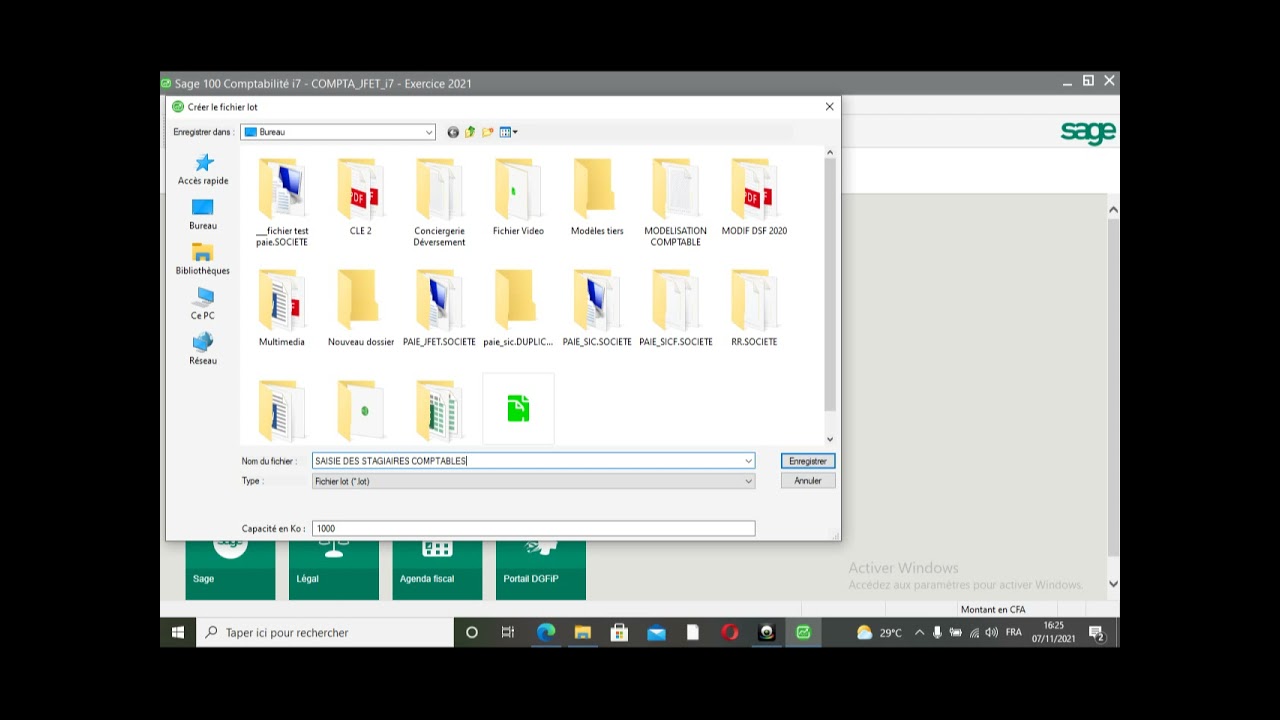This screenshot has width=1280, height=720.
Task: Open Opera browser from the taskbar
Action: coord(730,632)
